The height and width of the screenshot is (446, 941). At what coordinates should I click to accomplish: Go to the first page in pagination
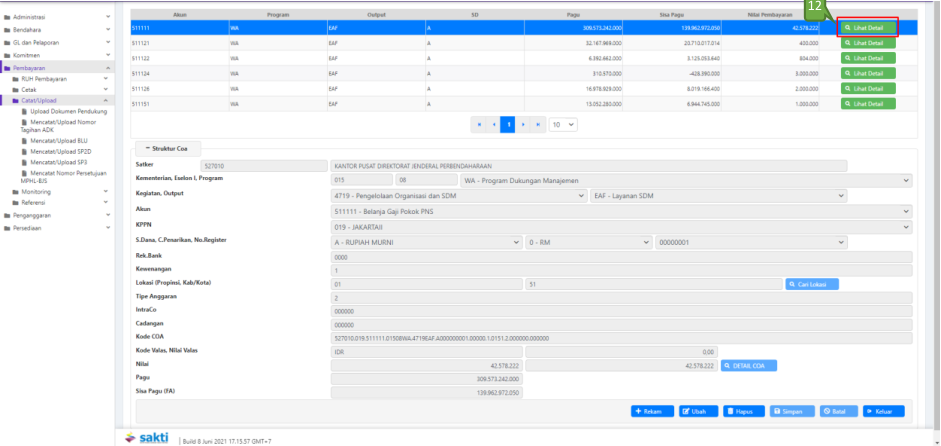pos(477,124)
